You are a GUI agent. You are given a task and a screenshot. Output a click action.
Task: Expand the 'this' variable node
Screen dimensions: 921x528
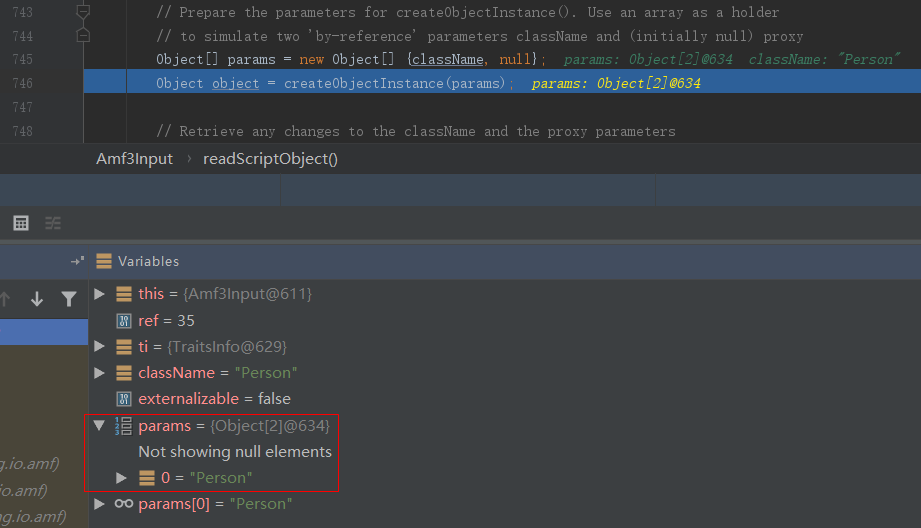pyautogui.click(x=99, y=294)
